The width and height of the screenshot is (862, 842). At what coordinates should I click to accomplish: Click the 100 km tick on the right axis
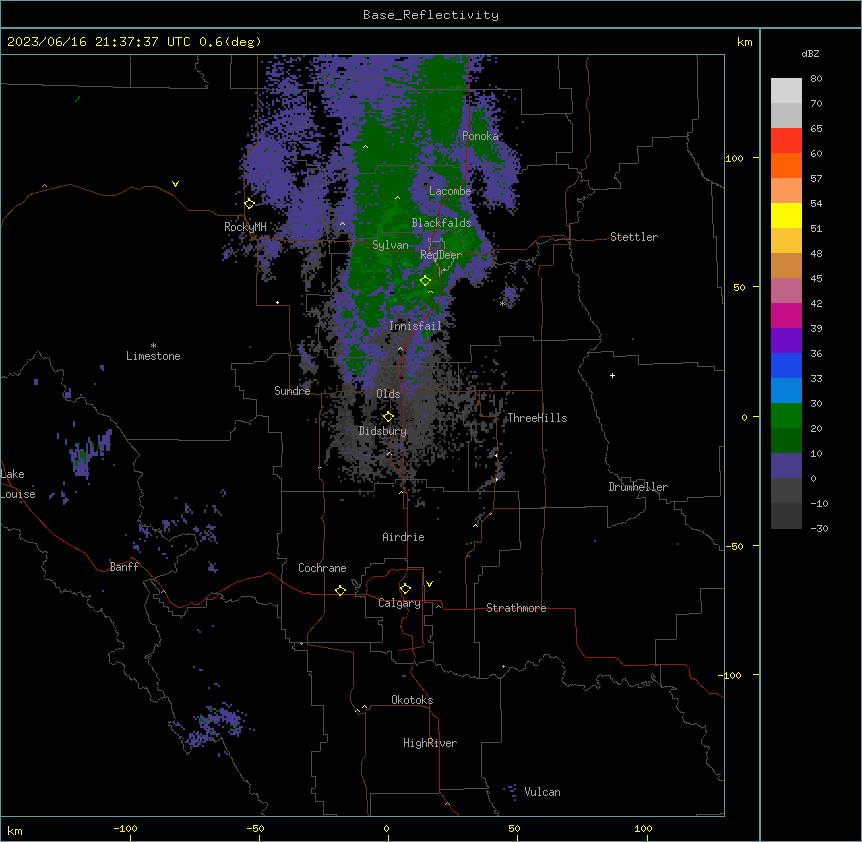click(x=734, y=158)
